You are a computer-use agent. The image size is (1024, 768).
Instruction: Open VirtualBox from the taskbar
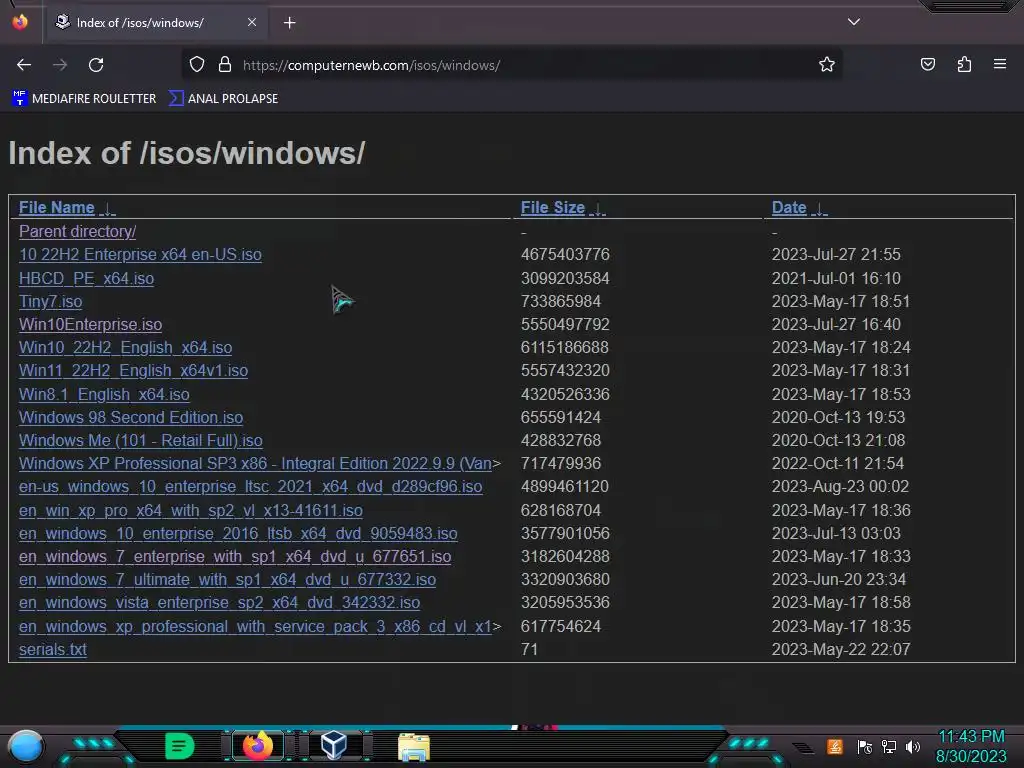coord(334,746)
